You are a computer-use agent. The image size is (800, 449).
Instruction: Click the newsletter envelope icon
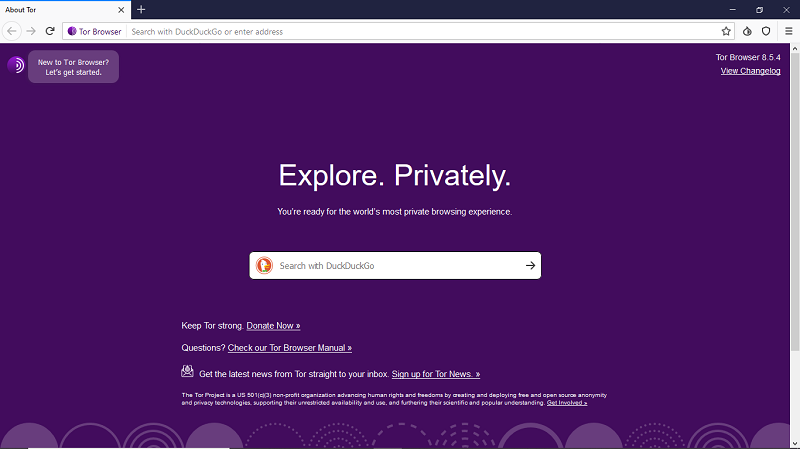[187, 372]
